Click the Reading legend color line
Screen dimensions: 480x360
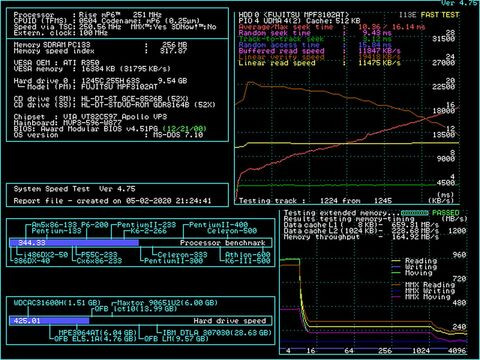point(396,261)
